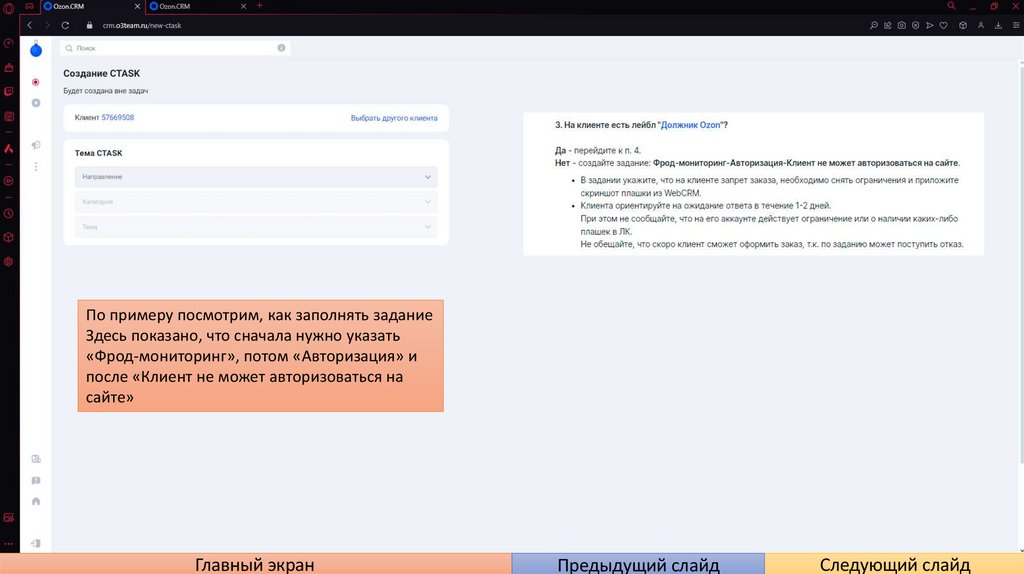
Task: Open the player icon in Opera sidebar
Action: pos(8,181)
